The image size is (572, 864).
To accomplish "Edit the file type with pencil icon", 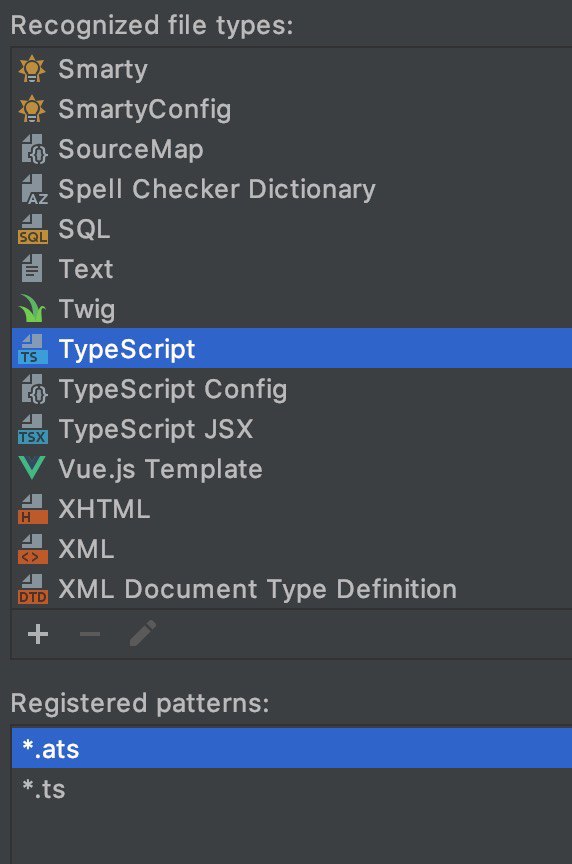I will pos(143,634).
